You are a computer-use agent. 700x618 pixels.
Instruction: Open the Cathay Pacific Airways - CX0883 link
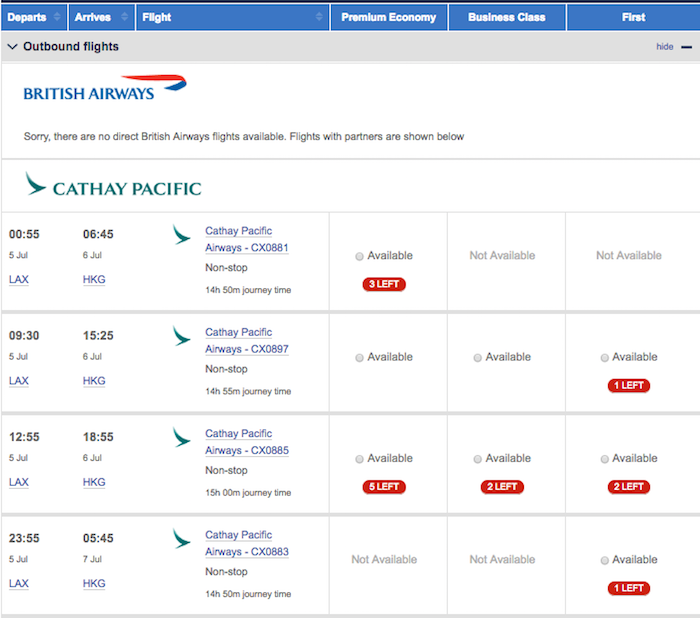247,543
